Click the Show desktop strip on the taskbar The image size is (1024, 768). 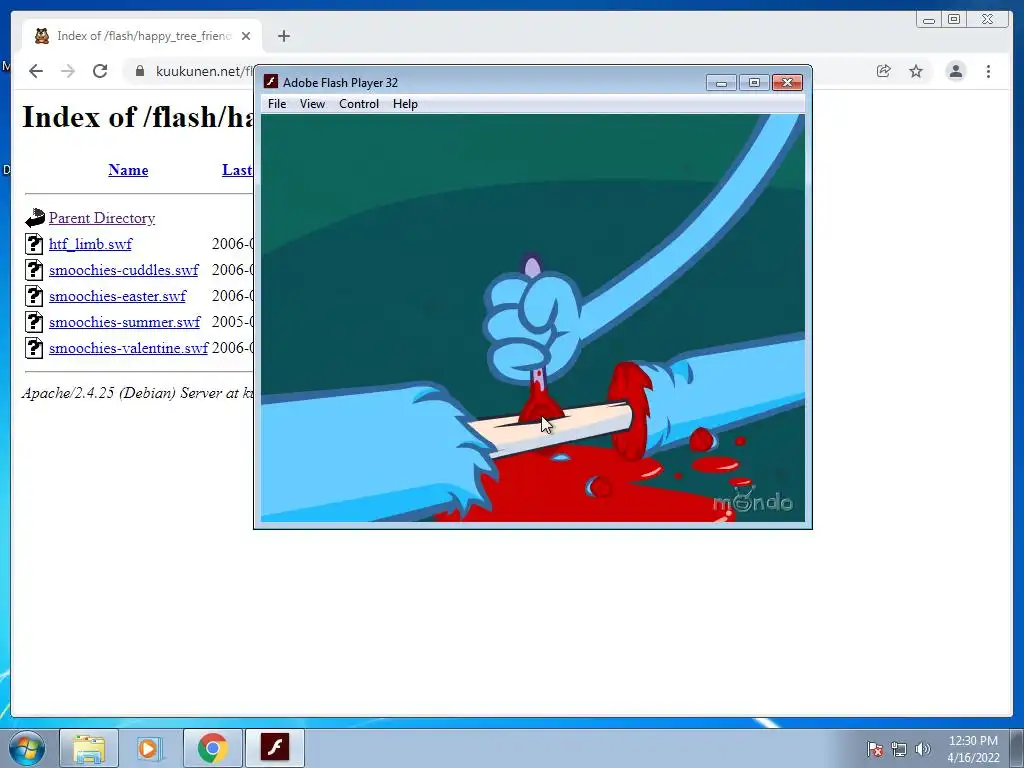[1018, 748]
